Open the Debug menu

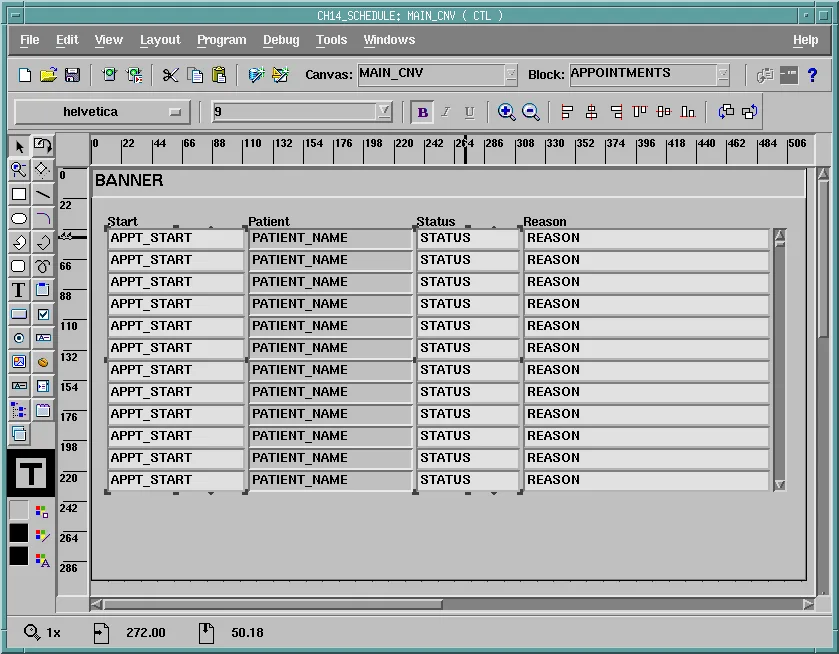(281, 40)
